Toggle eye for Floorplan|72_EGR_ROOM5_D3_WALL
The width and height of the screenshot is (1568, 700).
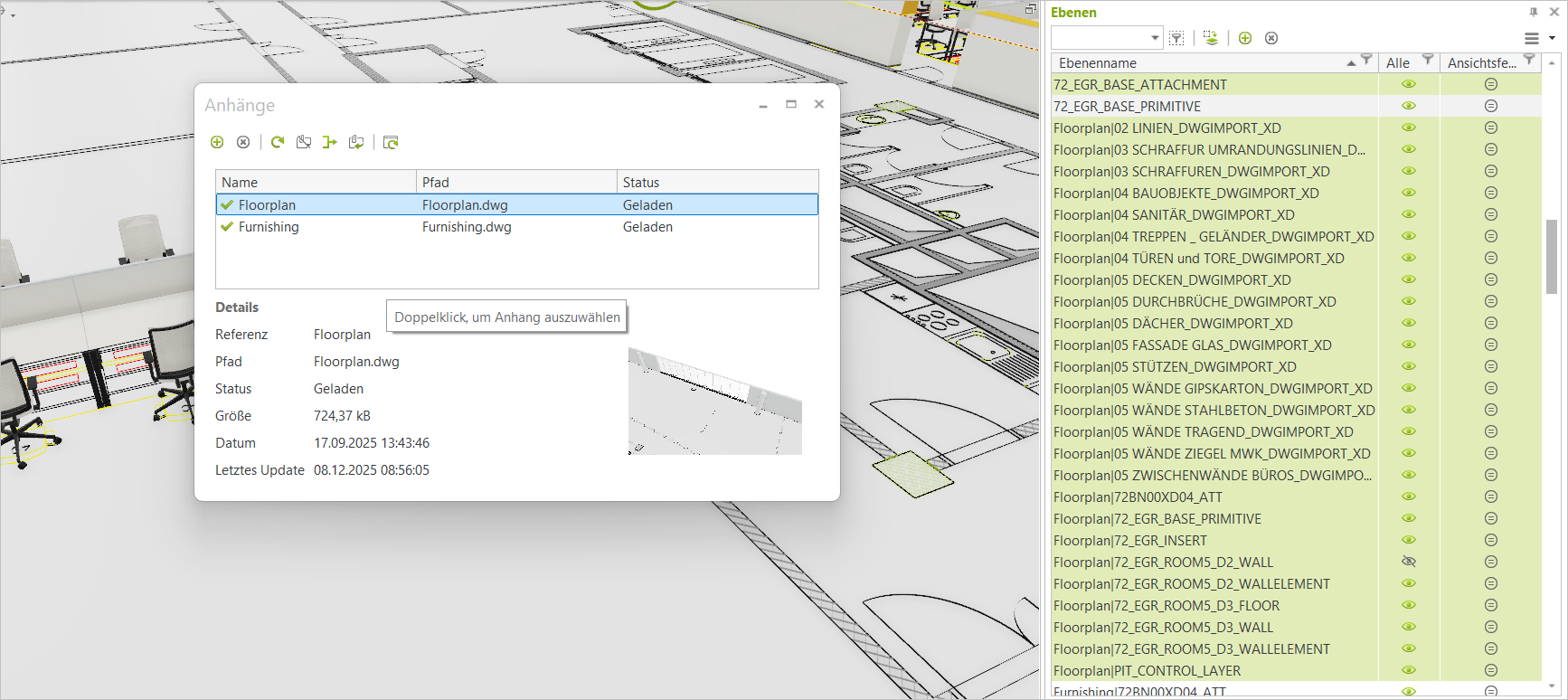[x=1409, y=627]
